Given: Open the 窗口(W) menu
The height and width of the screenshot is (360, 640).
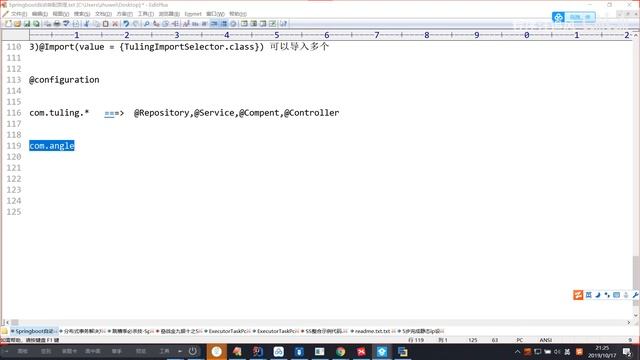Looking at the screenshot, I should (215, 14).
